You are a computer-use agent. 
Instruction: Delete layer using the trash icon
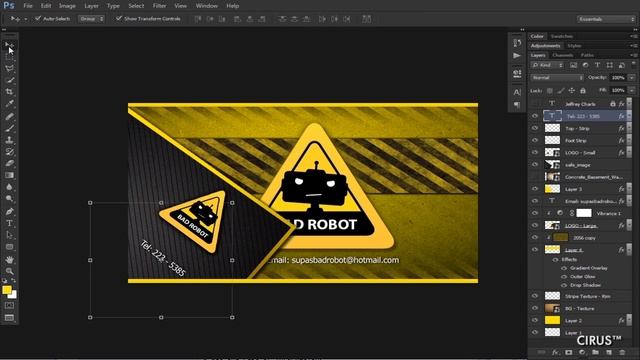tap(622, 352)
